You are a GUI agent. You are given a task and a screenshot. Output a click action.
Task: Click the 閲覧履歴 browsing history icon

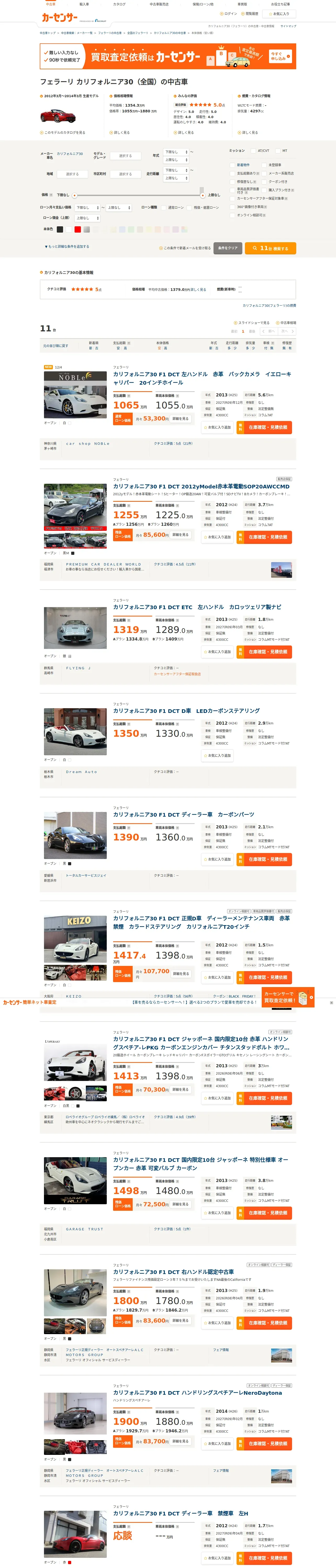(249, 13)
